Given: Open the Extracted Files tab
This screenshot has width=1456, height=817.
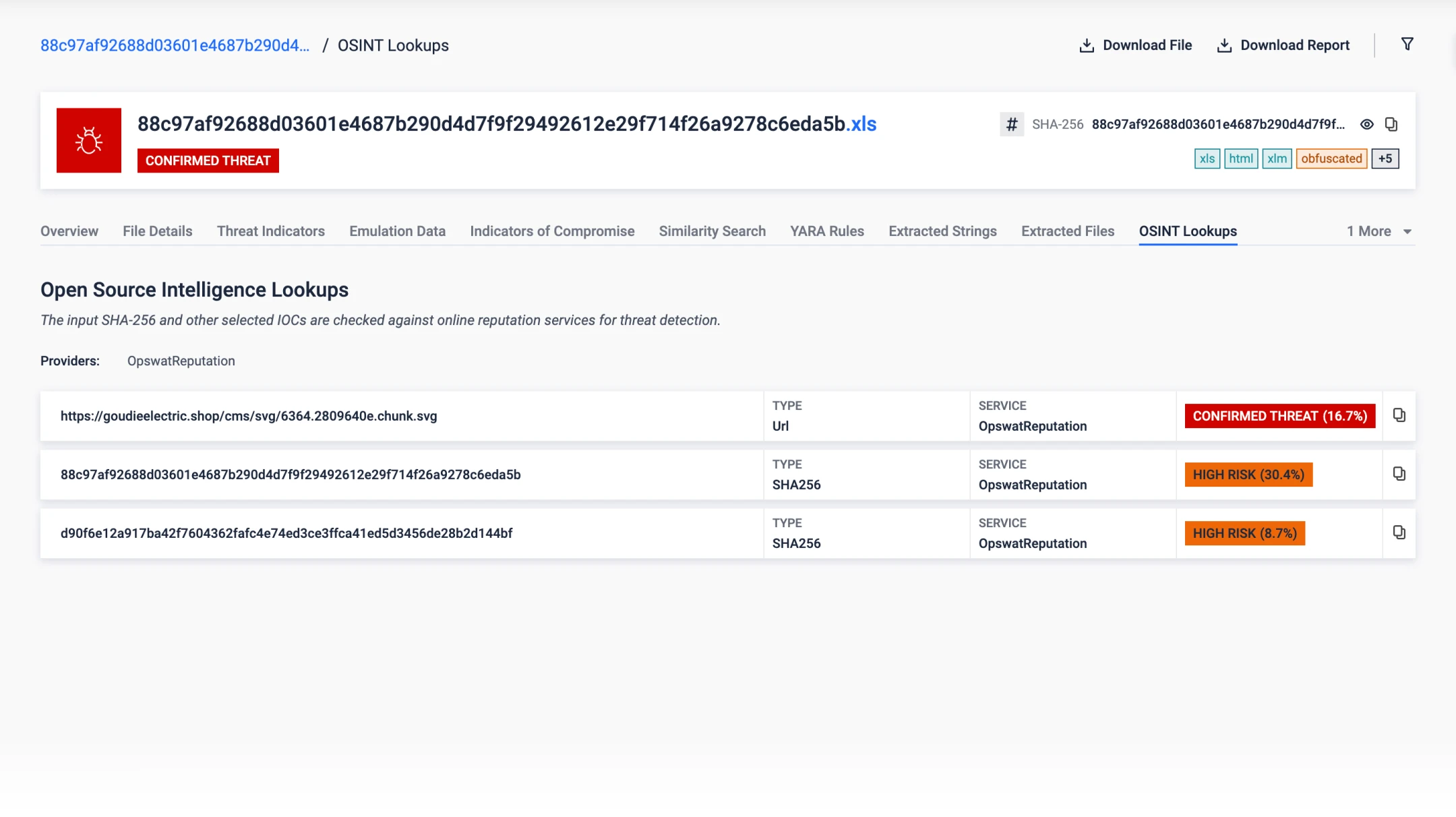Looking at the screenshot, I should (1067, 231).
